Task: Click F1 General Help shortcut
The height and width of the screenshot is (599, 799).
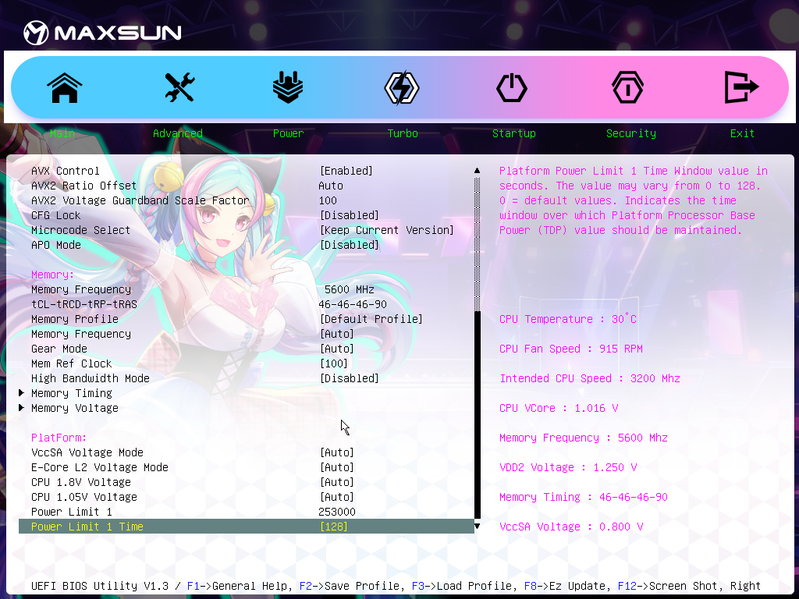Action: click(x=240, y=586)
